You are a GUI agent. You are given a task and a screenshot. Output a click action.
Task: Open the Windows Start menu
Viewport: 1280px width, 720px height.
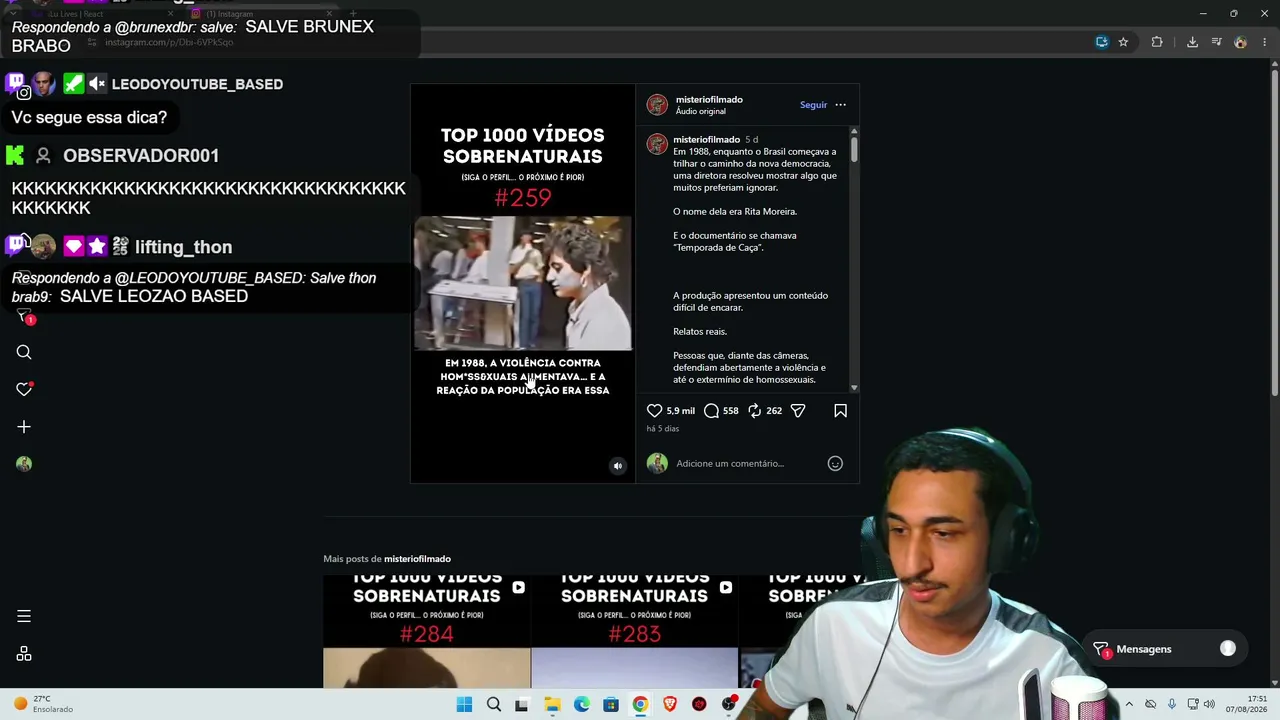pyautogui.click(x=464, y=705)
